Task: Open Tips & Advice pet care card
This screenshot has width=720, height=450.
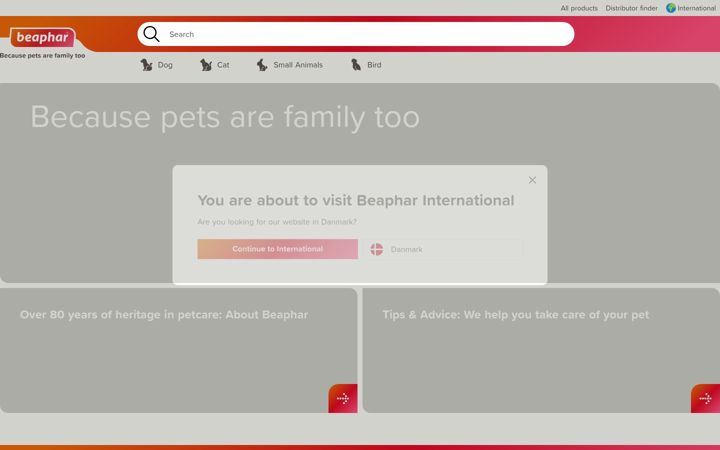Action: pyautogui.click(x=541, y=350)
